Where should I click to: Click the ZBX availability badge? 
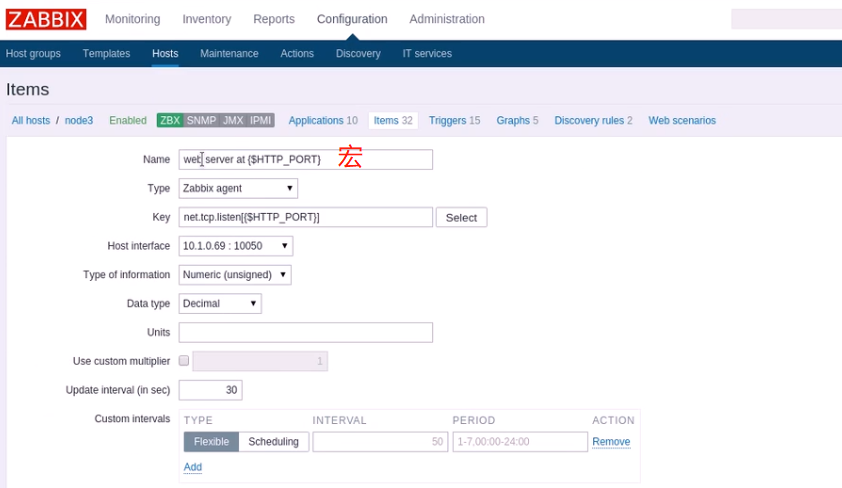[x=170, y=120]
